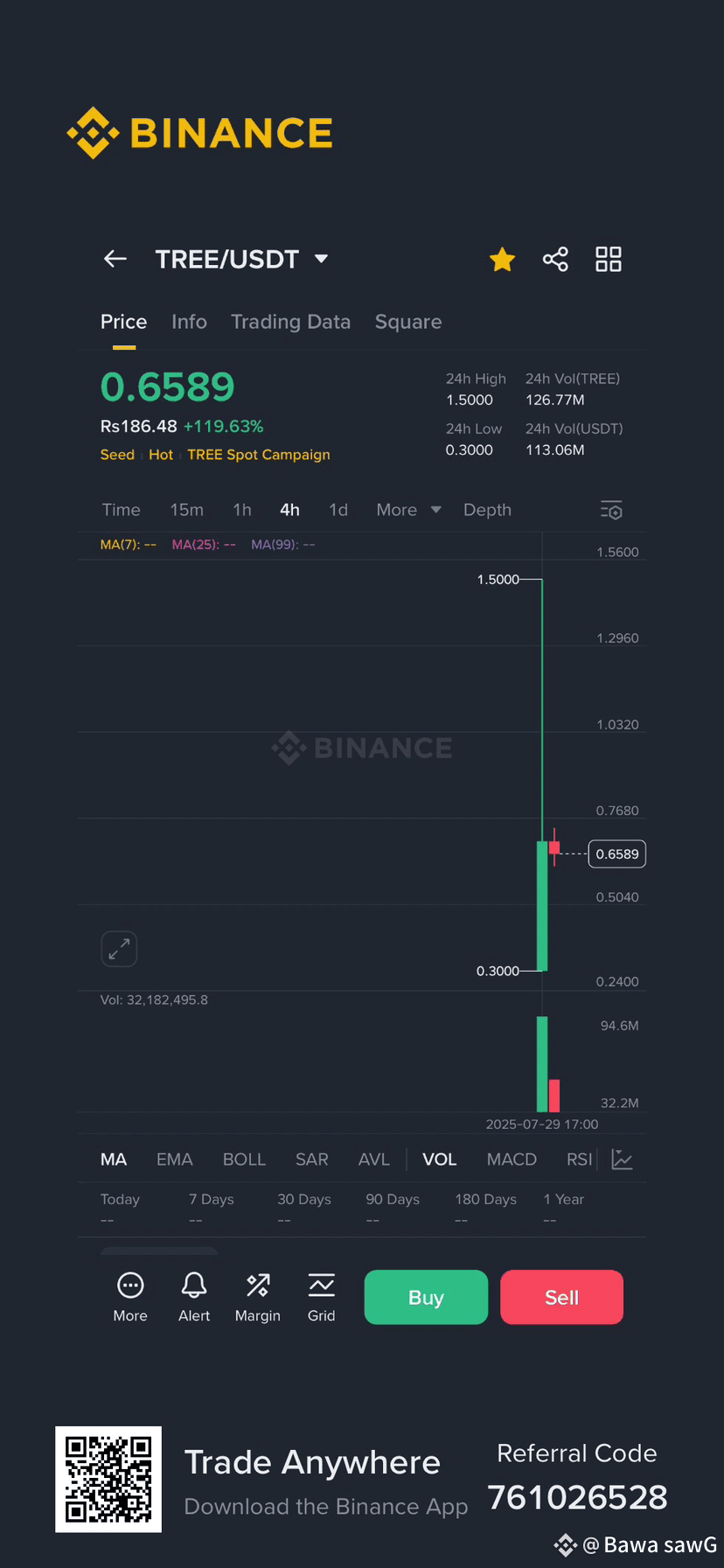Tap the 24h Low value 0.3000

[470, 449]
